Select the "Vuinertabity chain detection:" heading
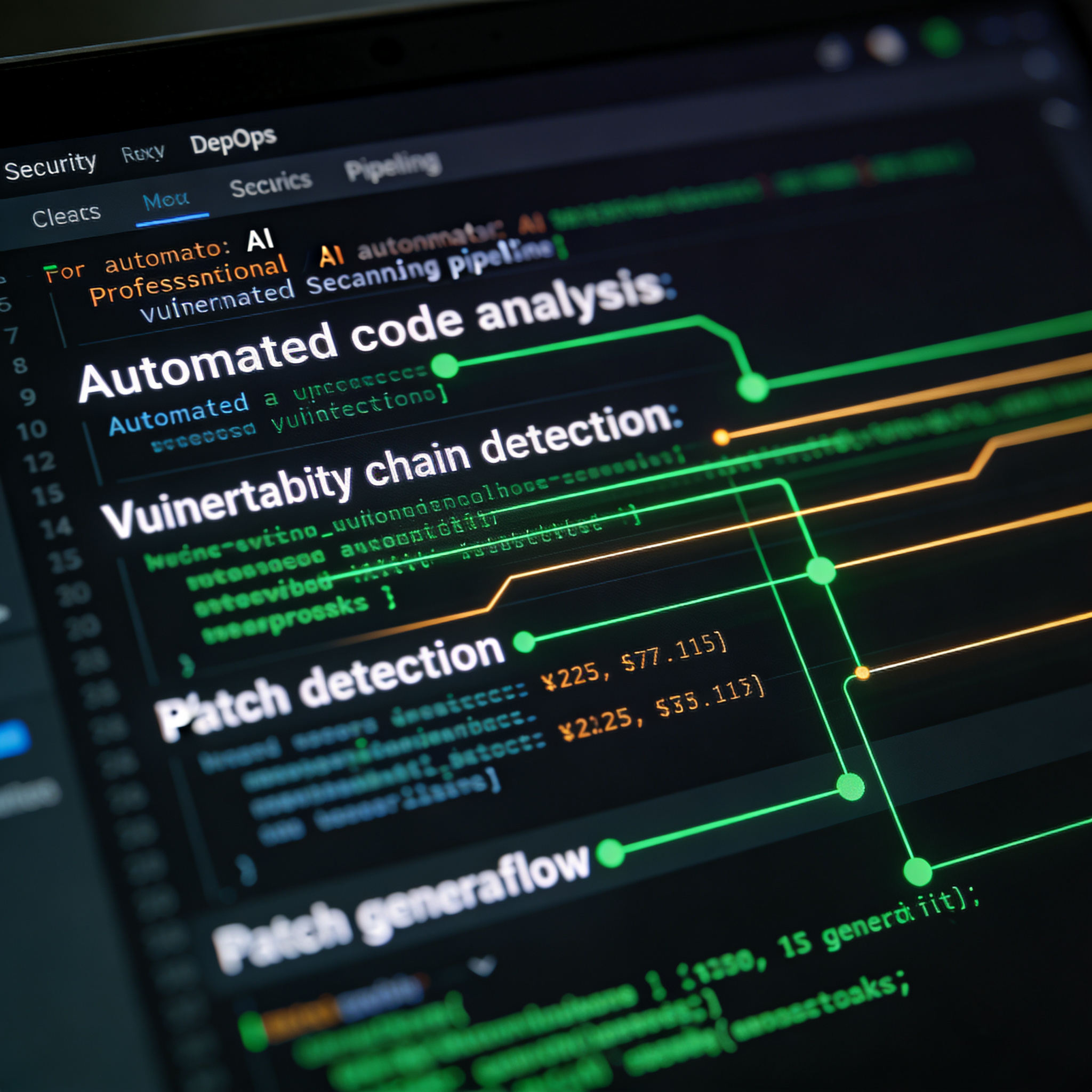 [392, 469]
